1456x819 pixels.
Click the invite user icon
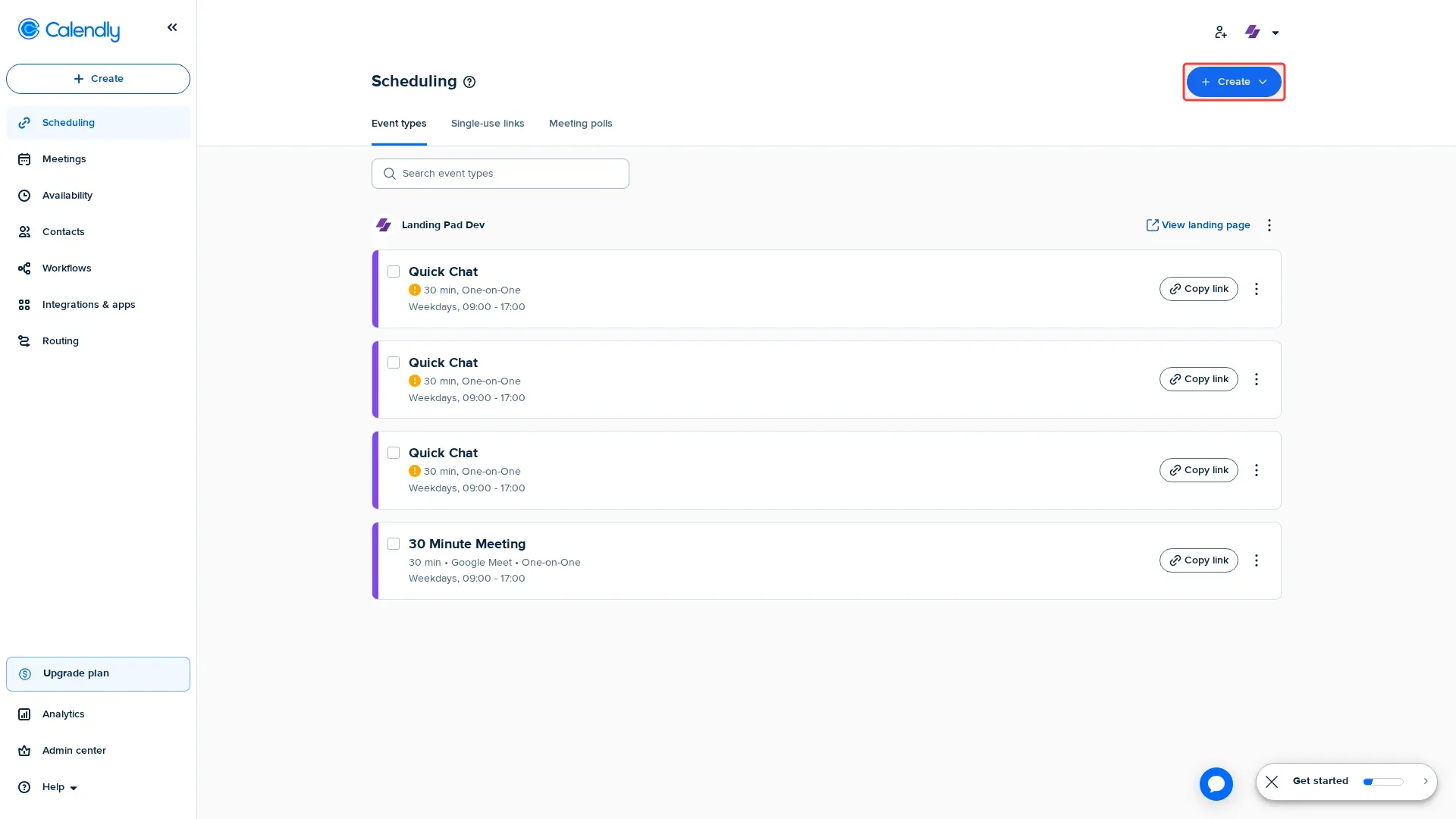[1220, 32]
